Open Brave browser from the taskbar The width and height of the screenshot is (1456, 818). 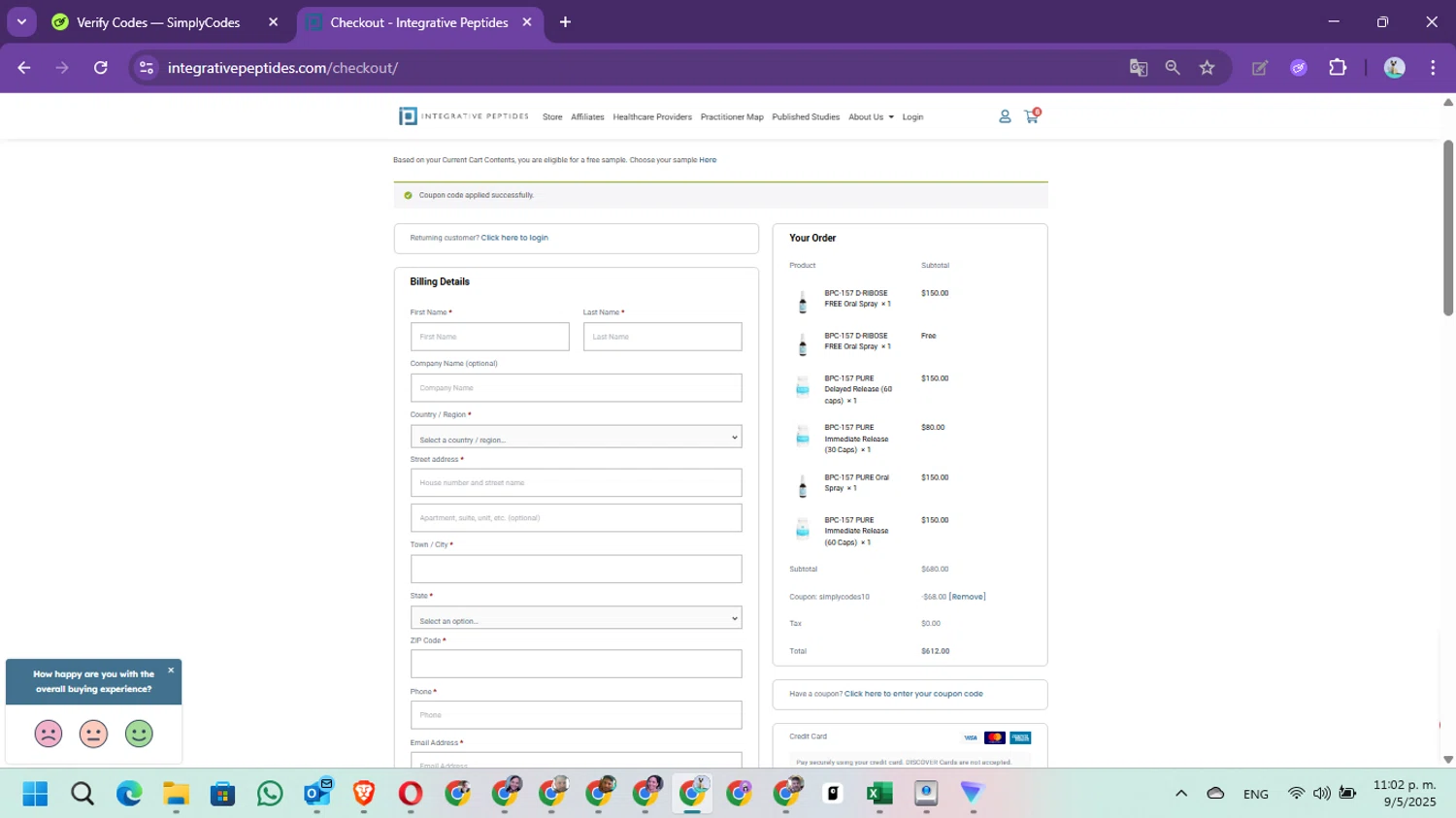(x=364, y=794)
